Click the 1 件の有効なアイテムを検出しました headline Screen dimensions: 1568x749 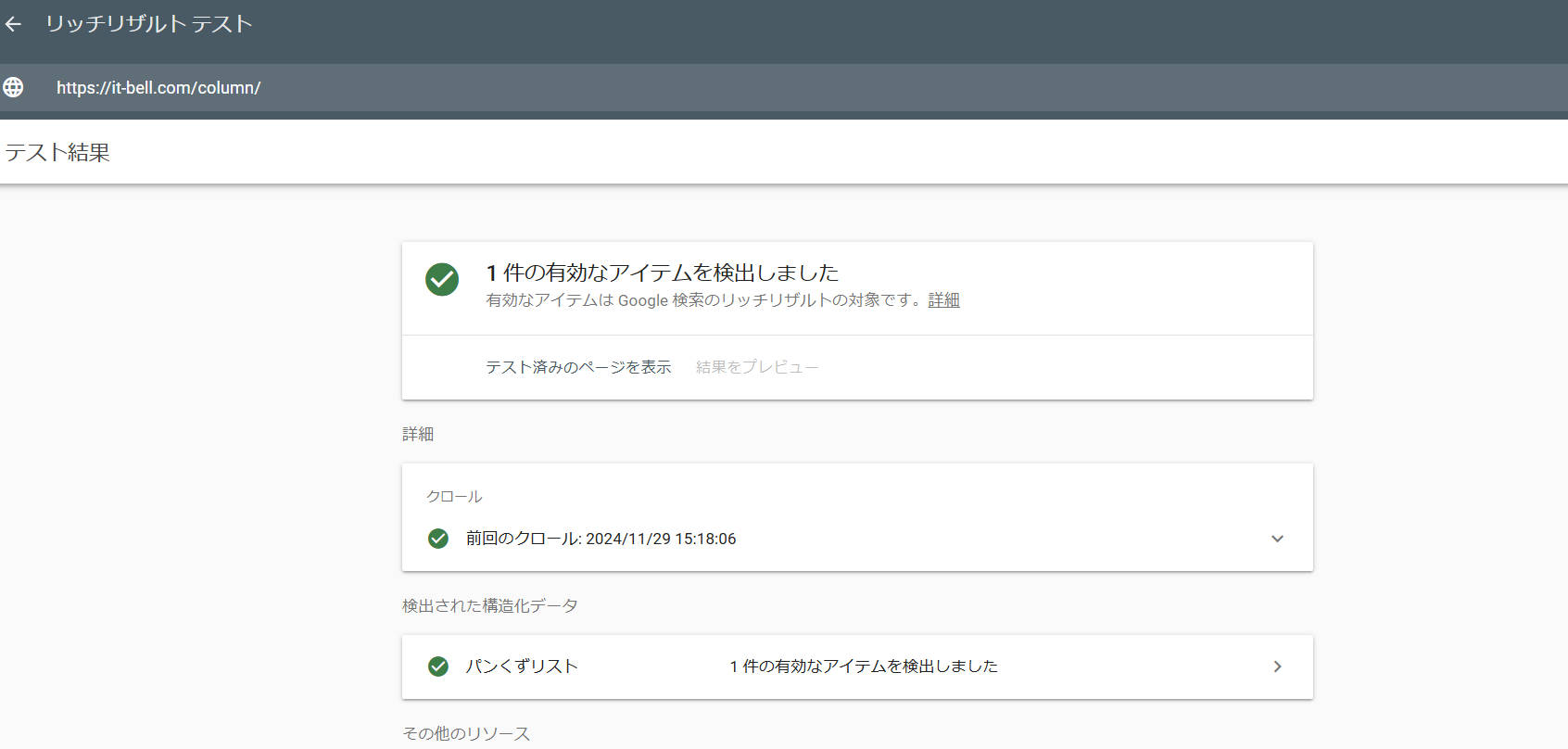click(663, 273)
